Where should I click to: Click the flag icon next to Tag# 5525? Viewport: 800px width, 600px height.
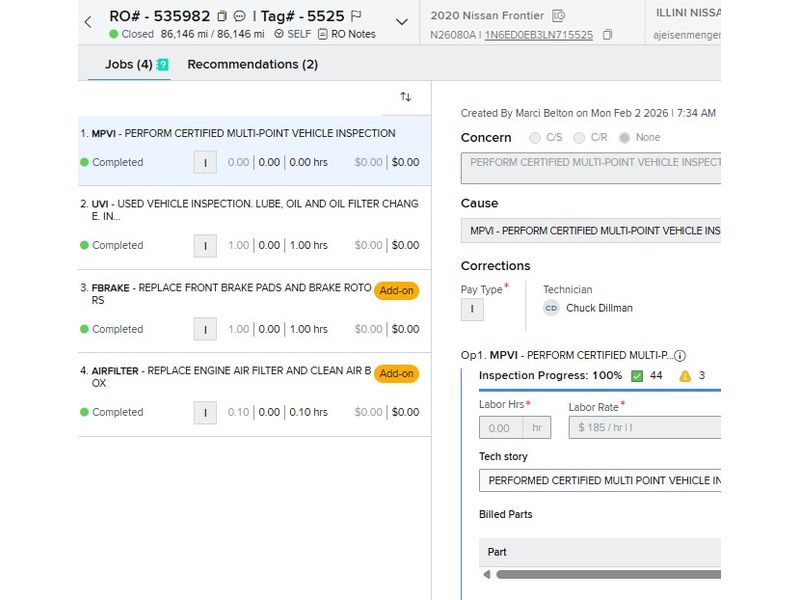[x=357, y=16]
